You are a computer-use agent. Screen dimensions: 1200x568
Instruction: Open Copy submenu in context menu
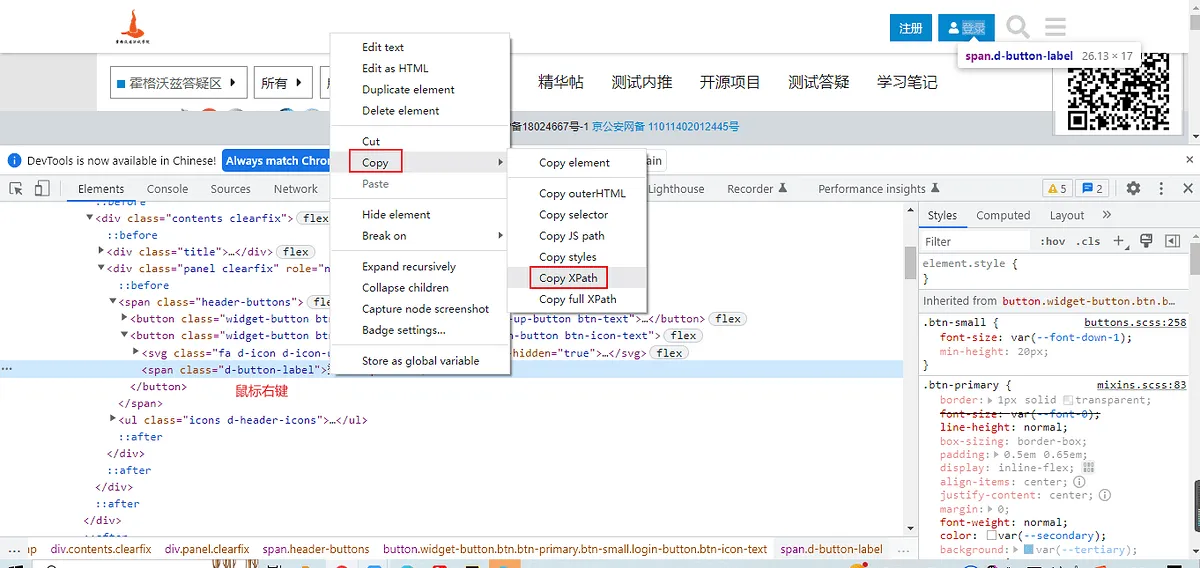(420, 163)
